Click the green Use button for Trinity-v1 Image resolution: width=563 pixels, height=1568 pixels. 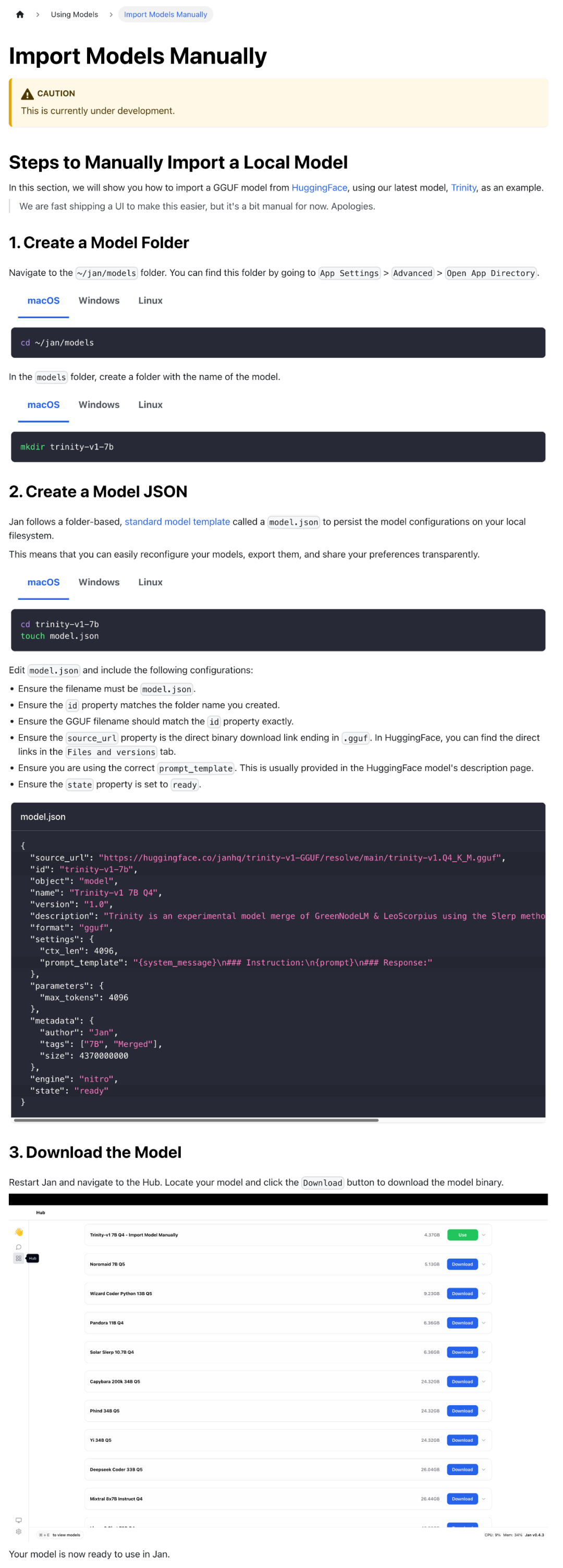[462, 1235]
